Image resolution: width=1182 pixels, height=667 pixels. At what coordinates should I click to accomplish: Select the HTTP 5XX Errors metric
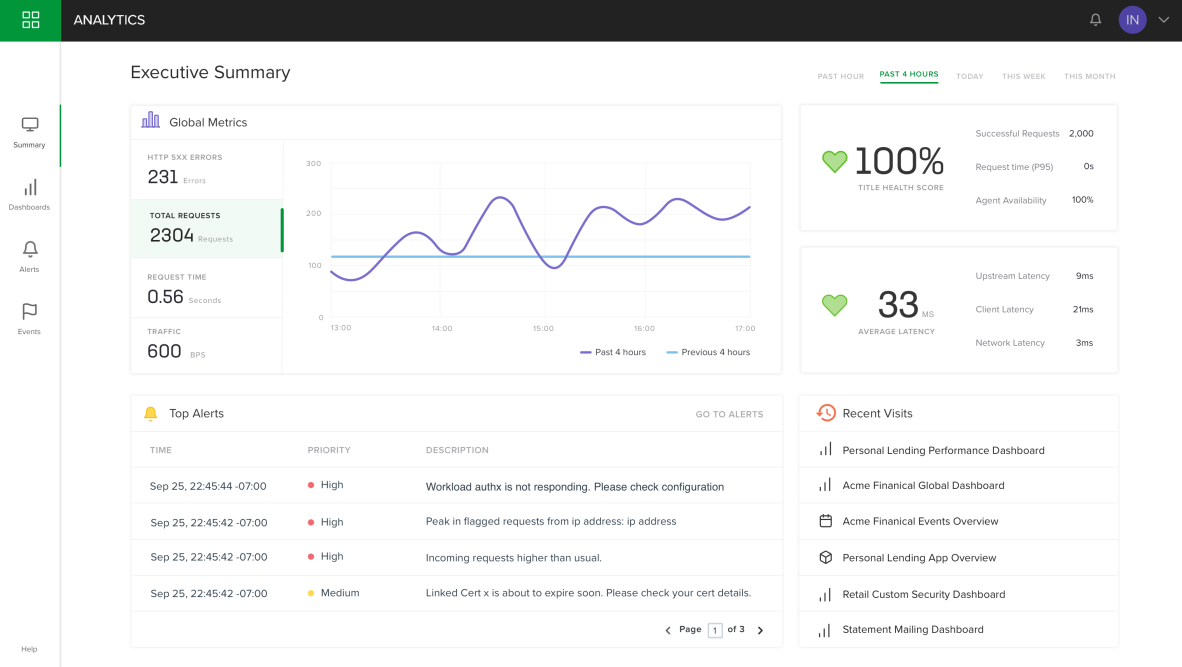click(207, 170)
